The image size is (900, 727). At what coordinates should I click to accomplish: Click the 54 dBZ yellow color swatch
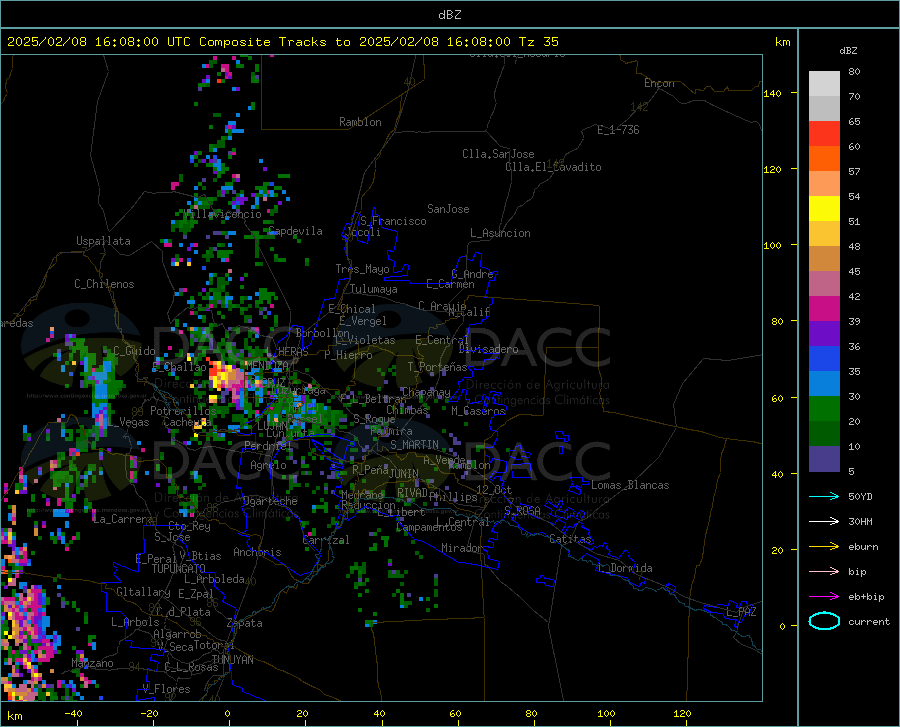(824, 208)
